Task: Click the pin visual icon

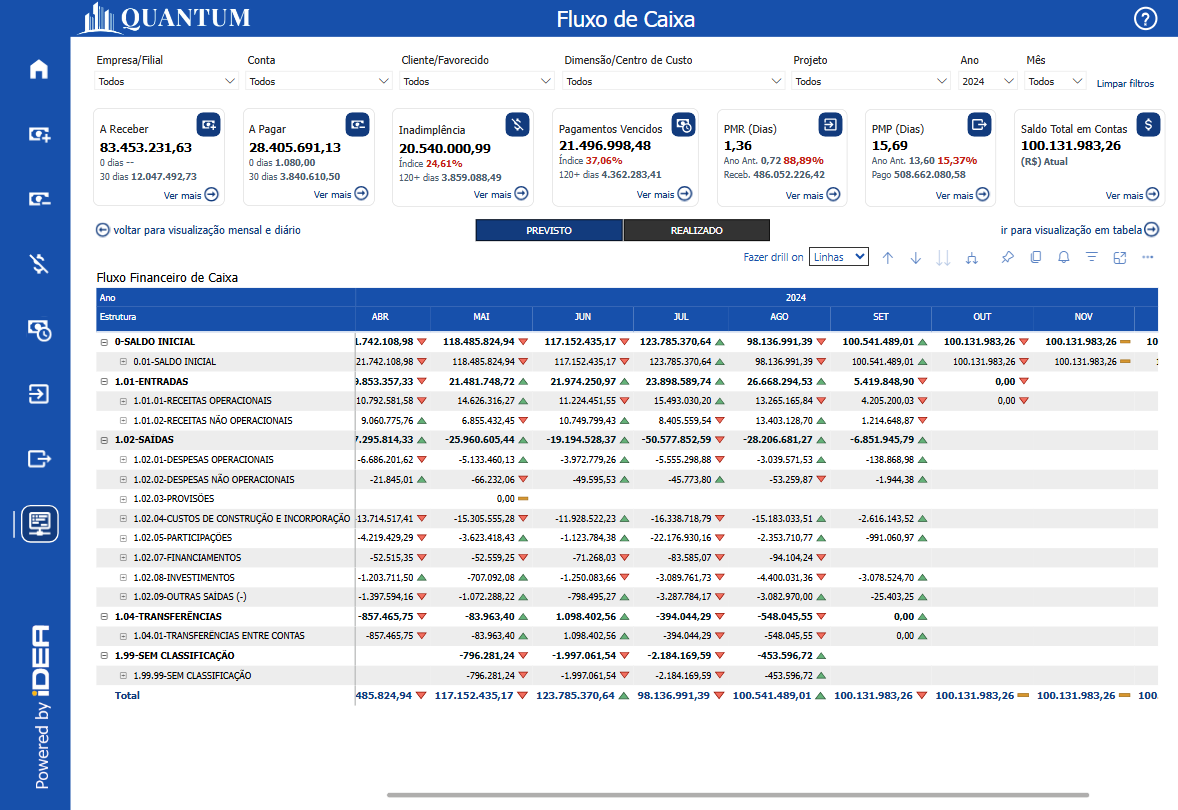Action: [1007, 258]
